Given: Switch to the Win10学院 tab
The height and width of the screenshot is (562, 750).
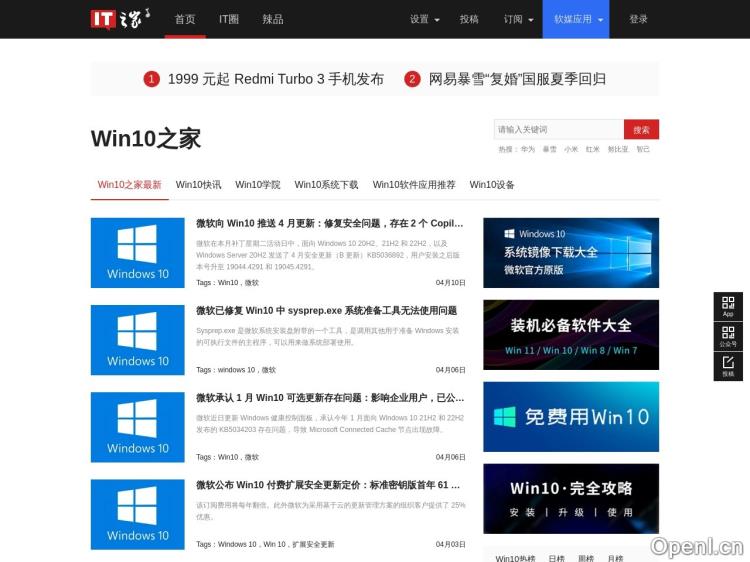Looking at the screenshot, I should pos(258,185).
